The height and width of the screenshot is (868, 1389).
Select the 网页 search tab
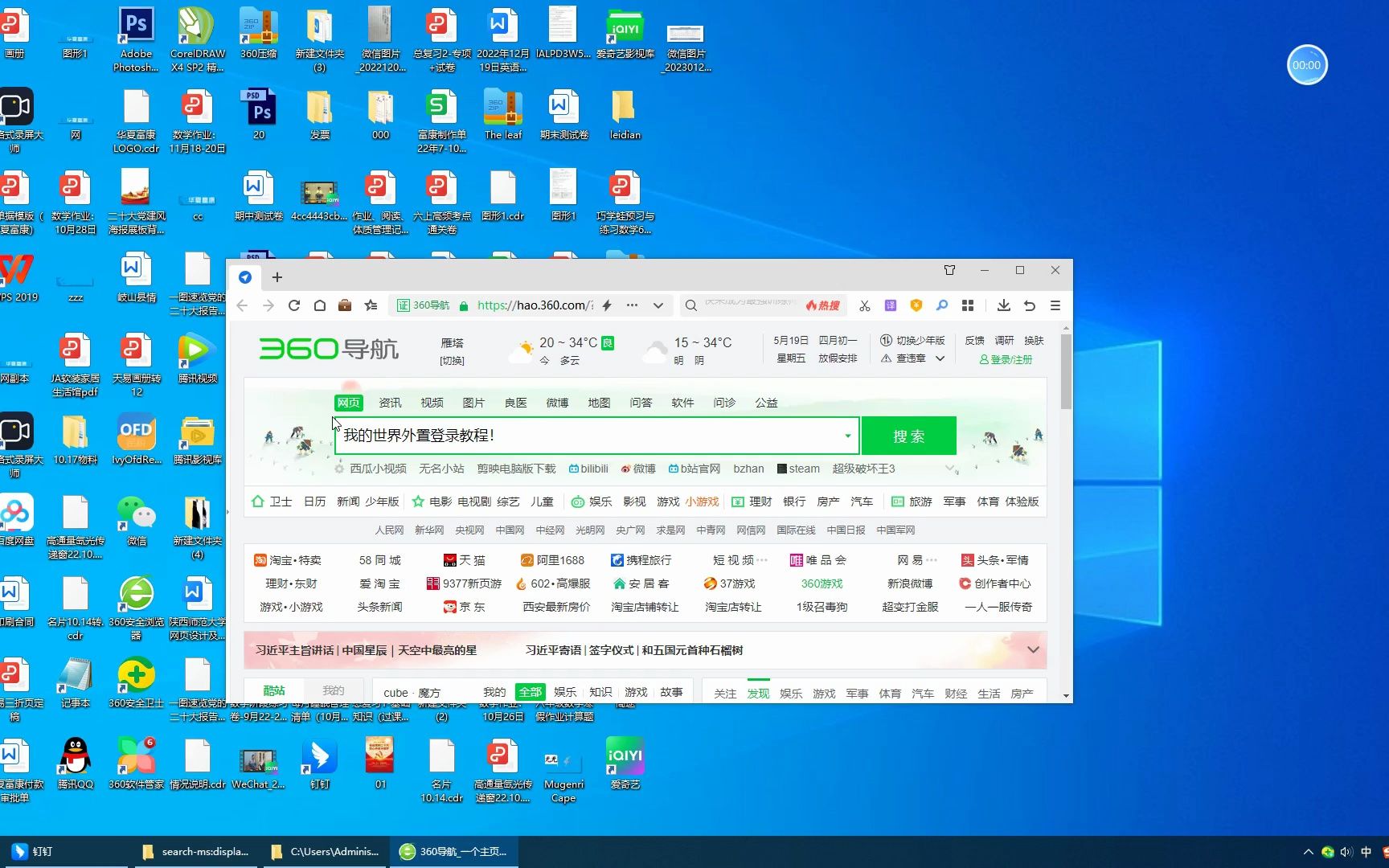(348, 403)
